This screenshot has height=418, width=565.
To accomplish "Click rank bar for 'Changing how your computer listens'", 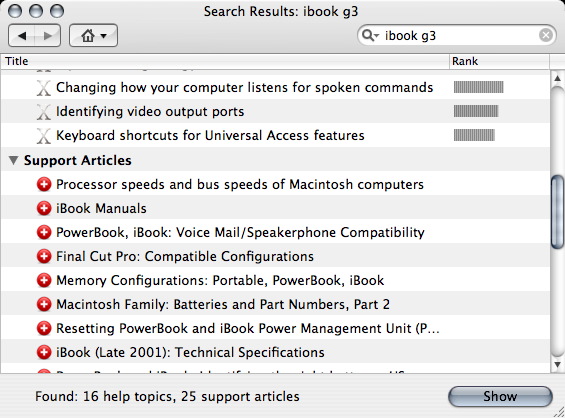I will [x=479, y=87].
